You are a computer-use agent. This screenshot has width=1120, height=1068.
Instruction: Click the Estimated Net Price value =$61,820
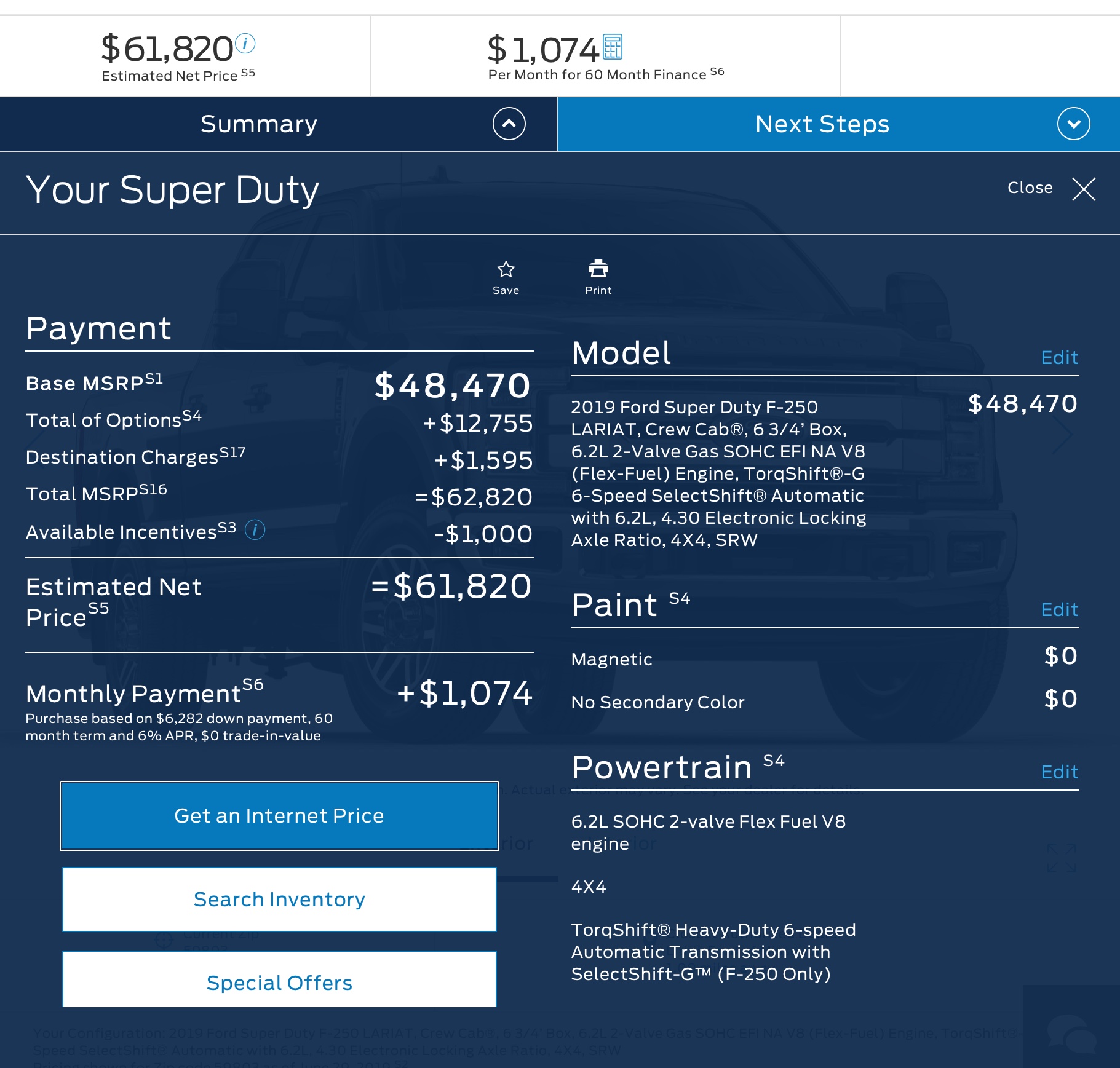451,586
